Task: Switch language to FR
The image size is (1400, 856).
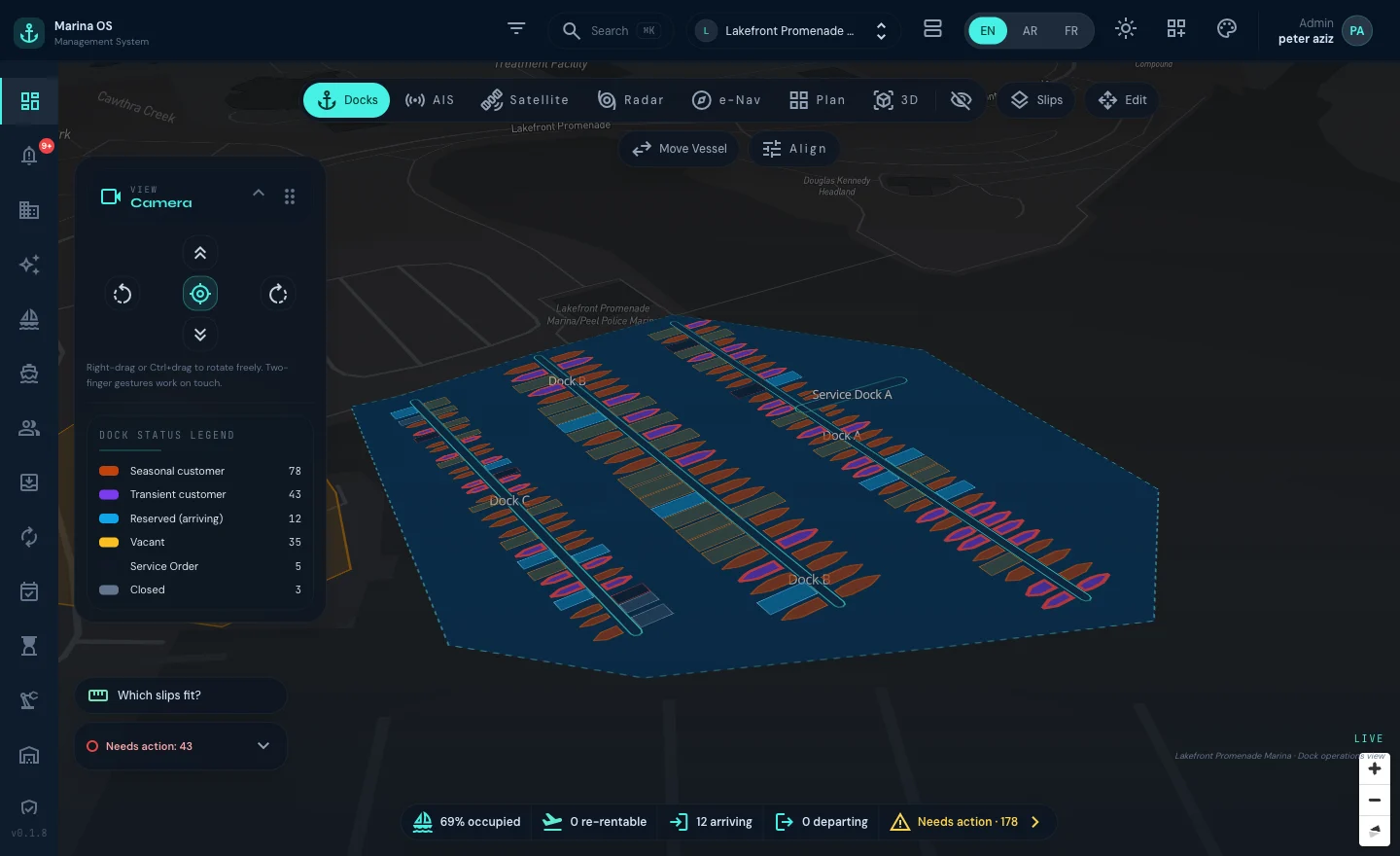Action: click(x=1071, y=31)
